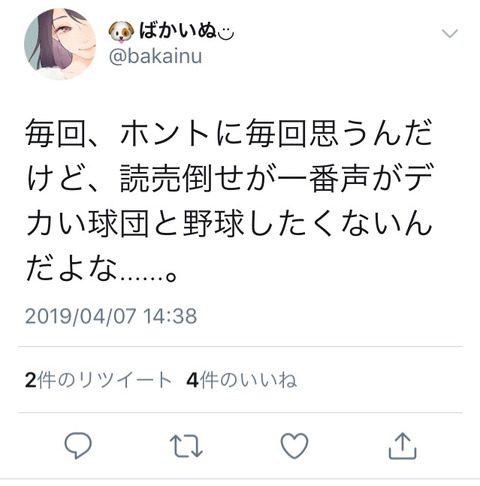This screenshot has width=480, height=486.
Task: Click the display name ばかいぬ
Action: [x=178, y=31]
